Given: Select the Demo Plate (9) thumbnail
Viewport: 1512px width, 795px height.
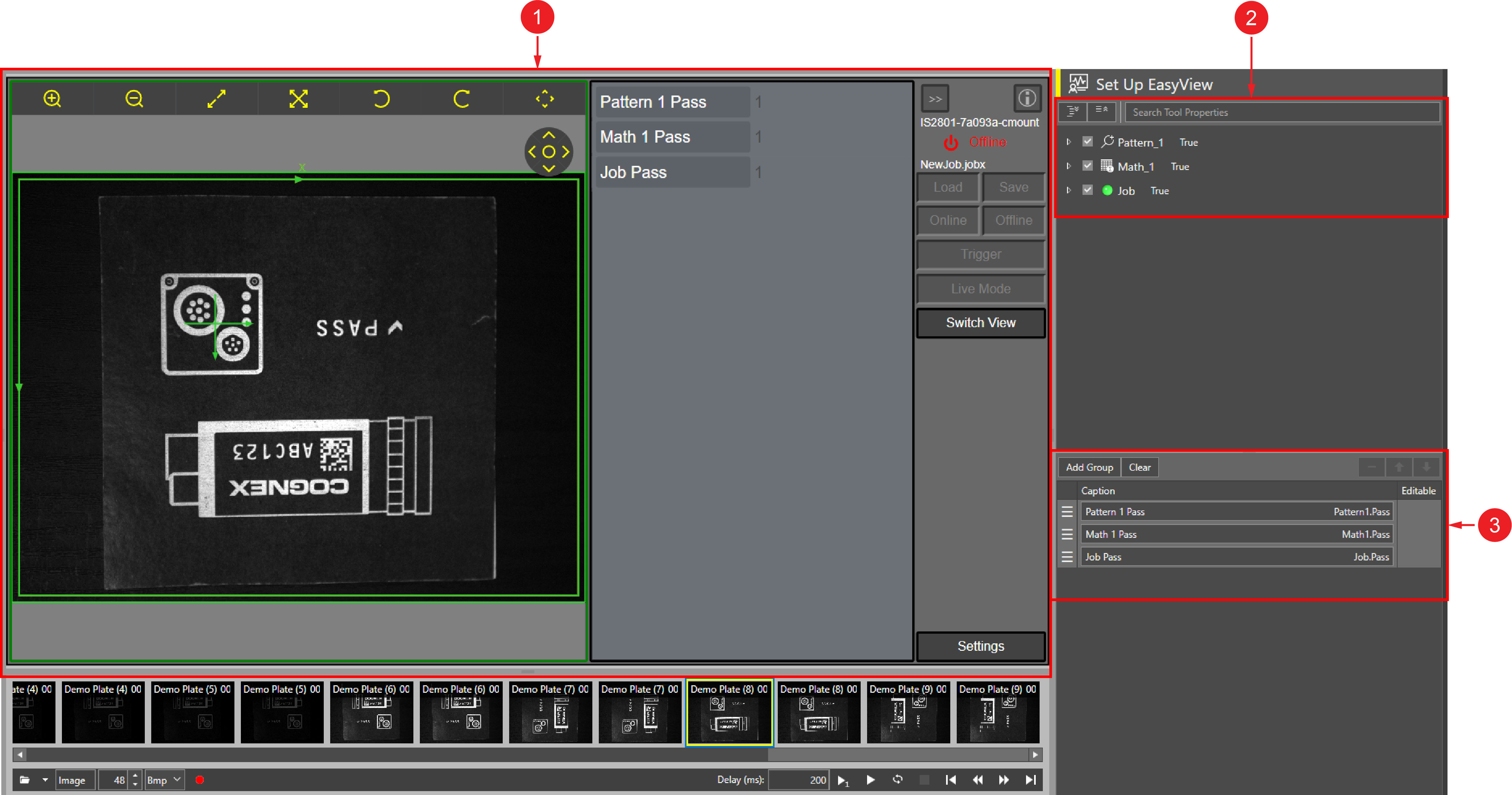Looking at the screenshot, I should pos(908,712).
